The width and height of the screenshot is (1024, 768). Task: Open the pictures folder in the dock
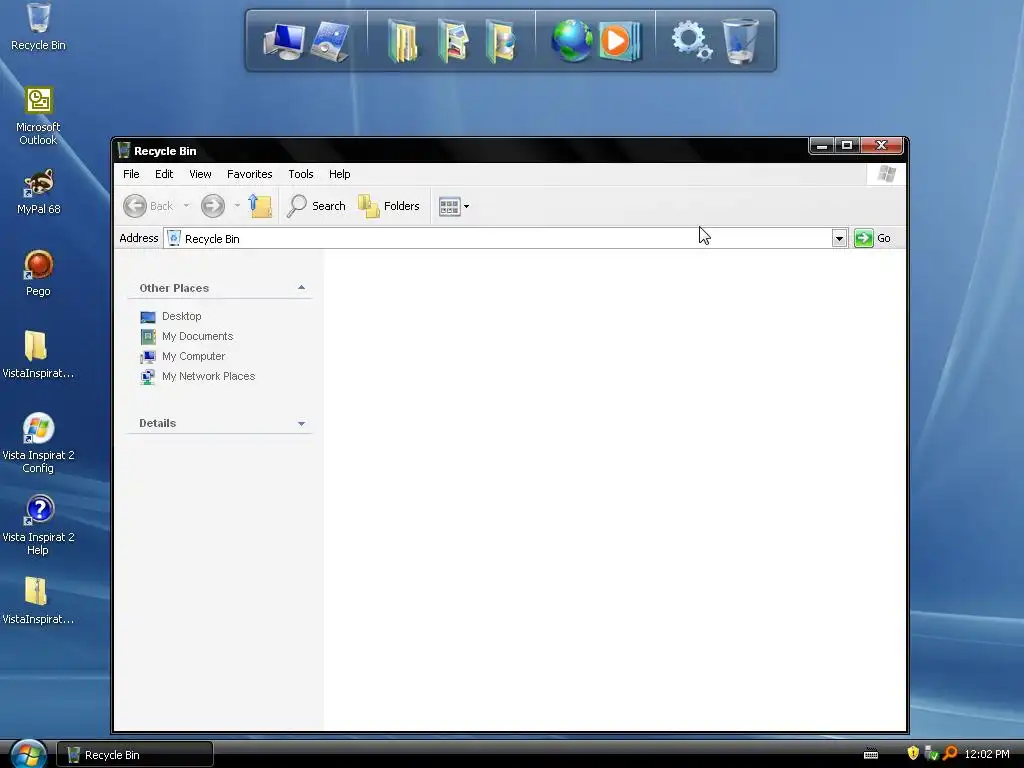(x=454, y=42)
